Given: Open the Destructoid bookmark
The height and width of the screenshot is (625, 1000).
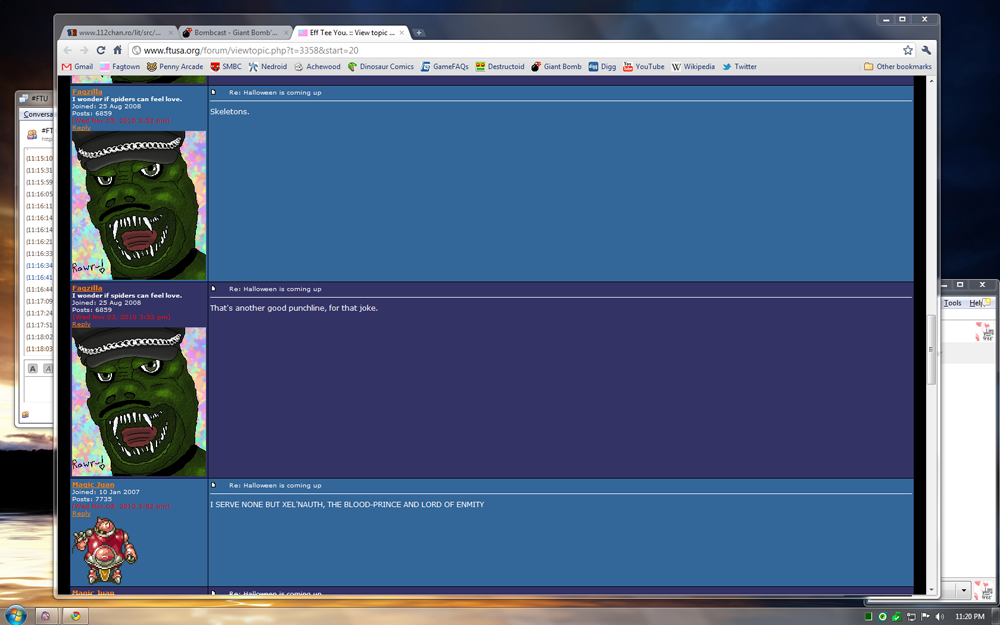Looking at the screenshot, I should [499, 66].
